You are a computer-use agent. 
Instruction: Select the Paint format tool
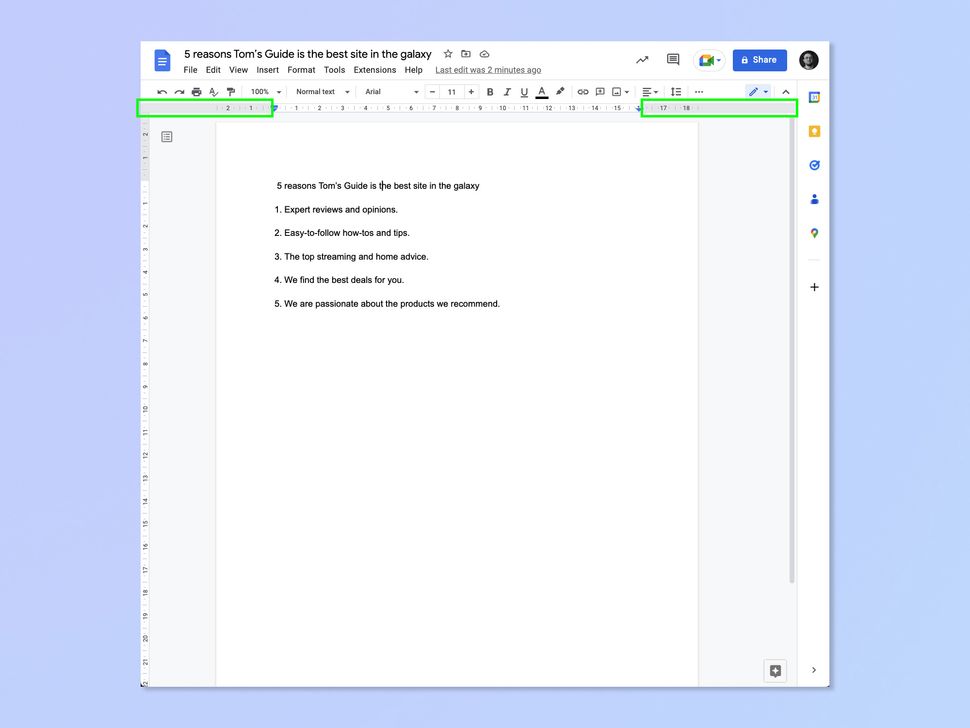click(x=230, y=91)
